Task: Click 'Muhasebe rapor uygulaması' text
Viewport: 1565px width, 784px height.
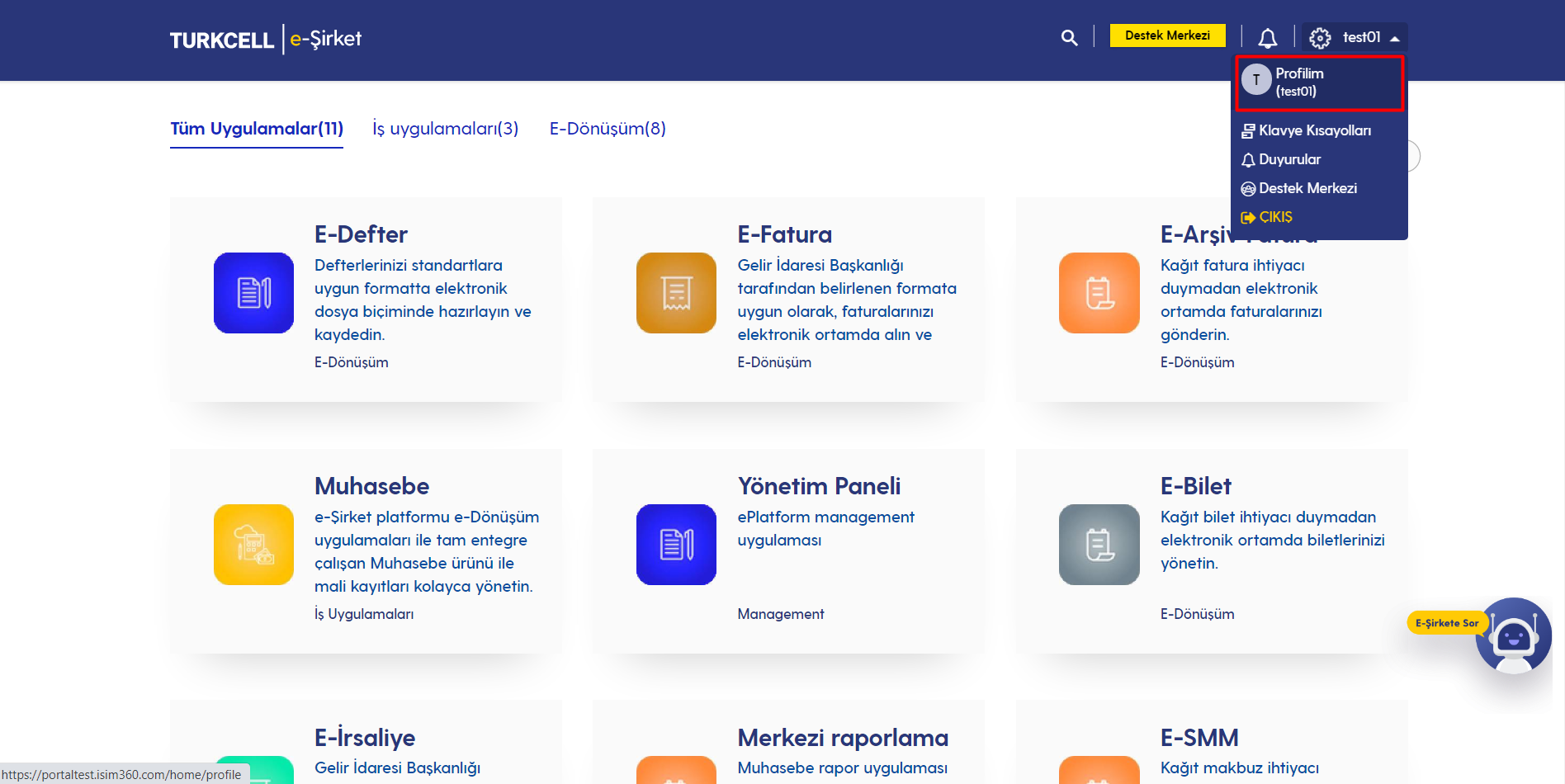Action: coord(842,768)
